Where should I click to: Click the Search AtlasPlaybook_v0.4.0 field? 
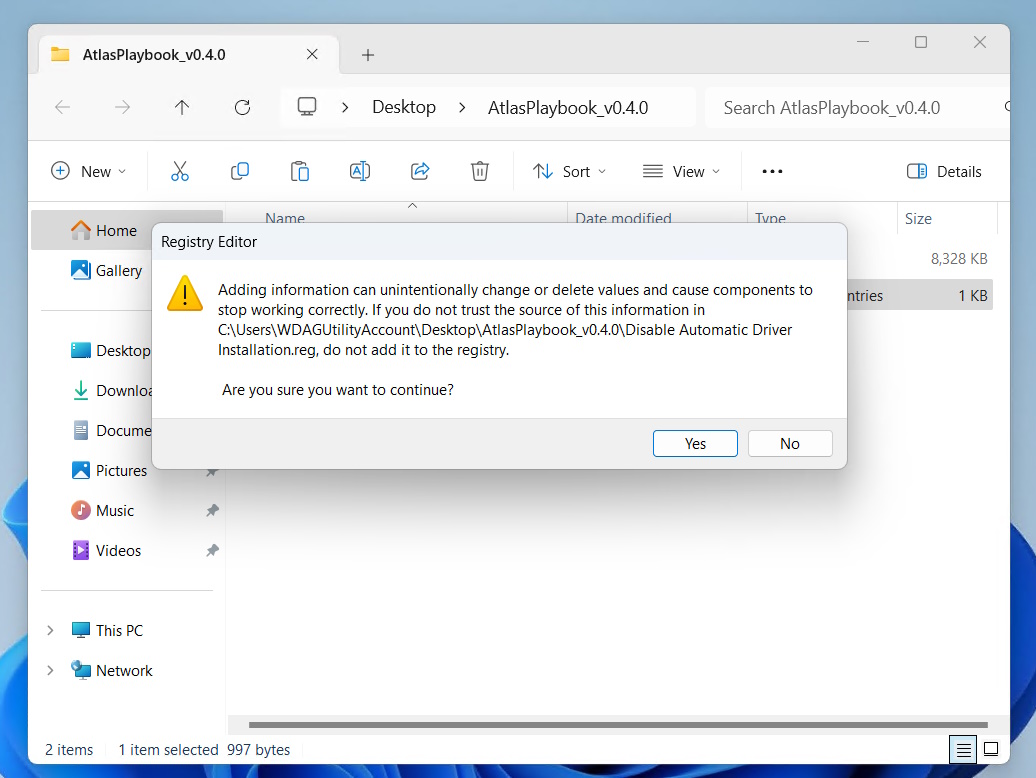[850, 108]
